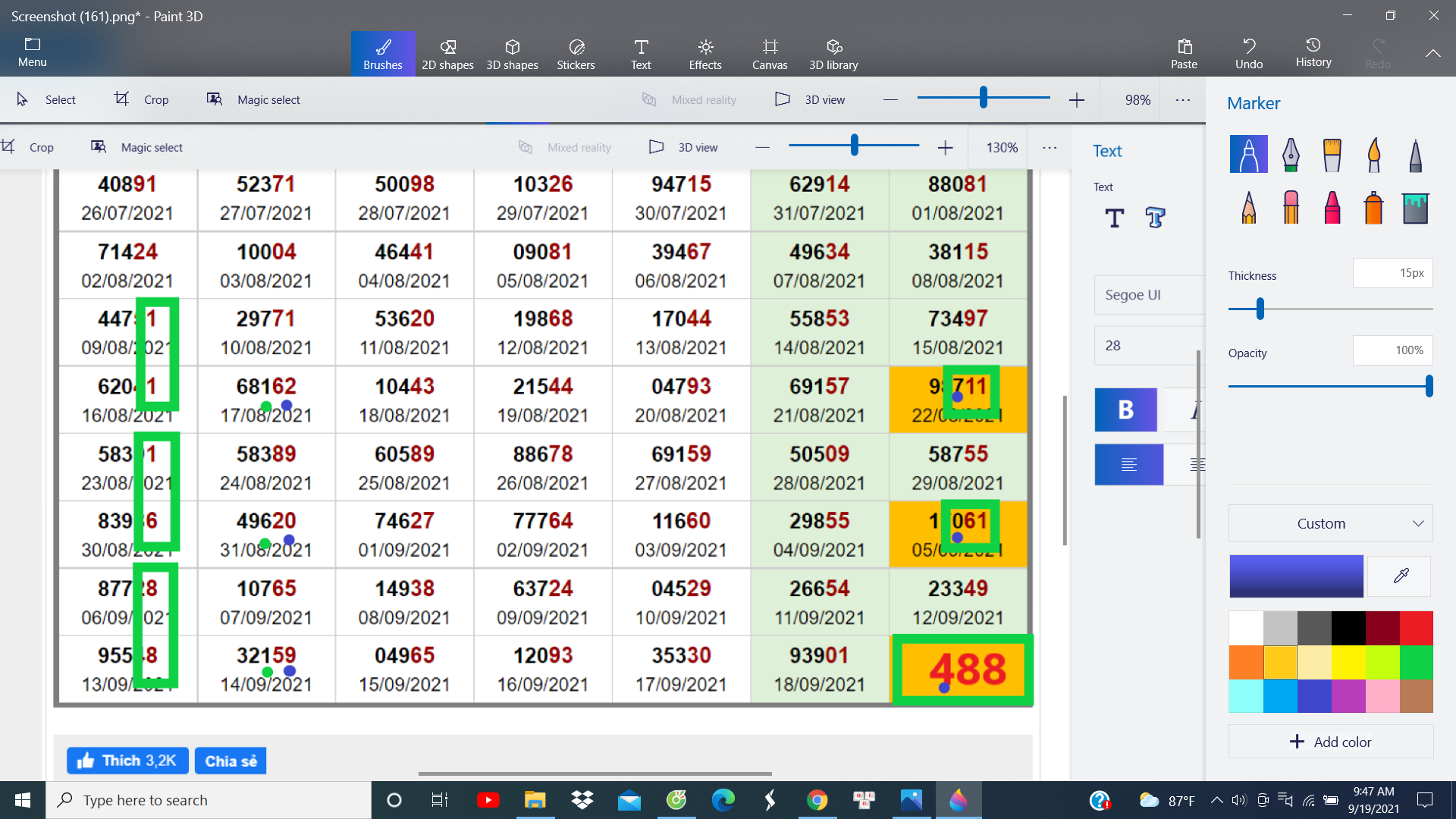This screenshot has width=1456, height=819.
Task: Choose the pink color swatch
Action: coord(1382,696)
